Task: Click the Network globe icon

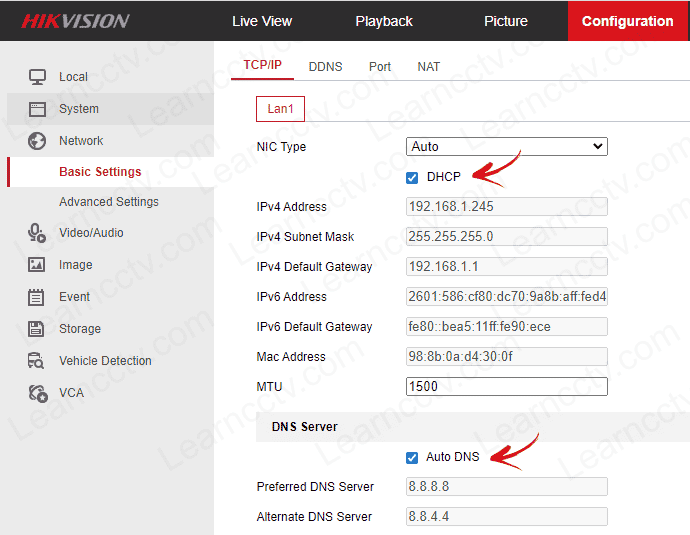Action: click(x=37, y=141)
